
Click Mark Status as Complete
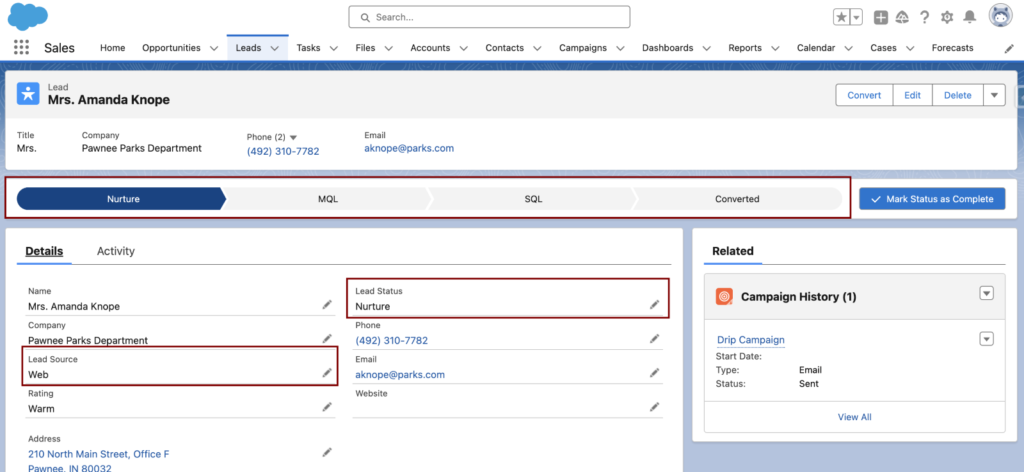click(x=932, y=198)
